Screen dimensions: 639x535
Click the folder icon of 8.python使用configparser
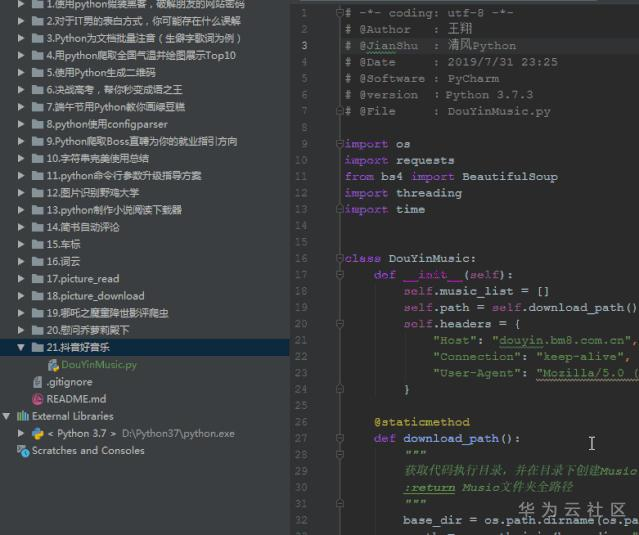pyautogui.click(x=37, y=124)
